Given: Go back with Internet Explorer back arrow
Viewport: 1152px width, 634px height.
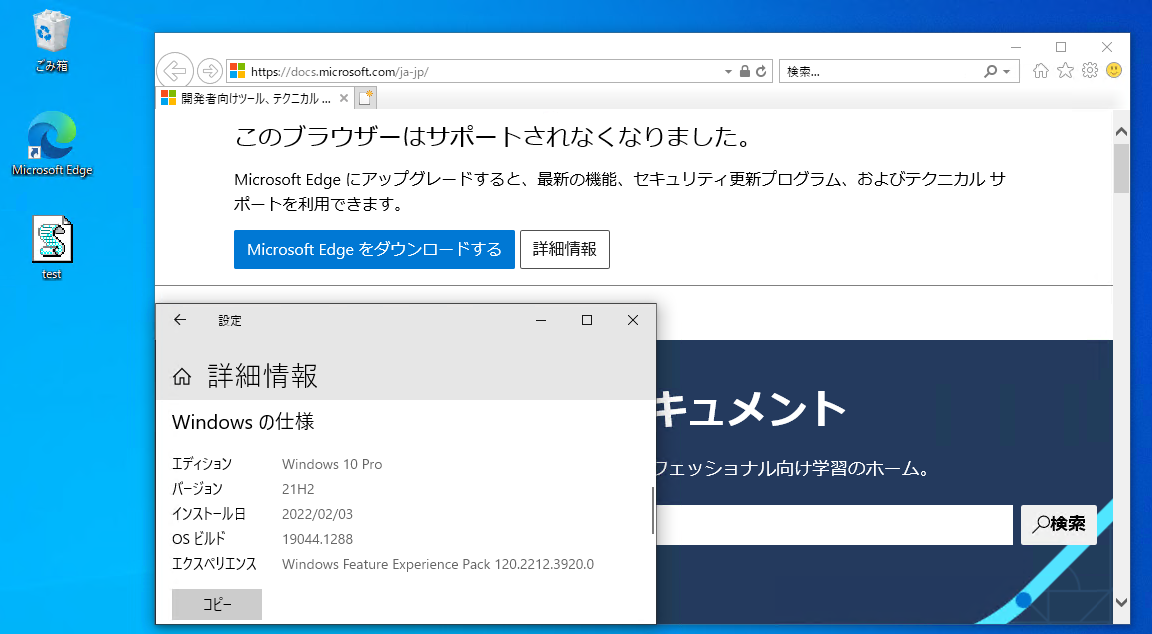Looking at the screenshot, I should [x=175, y=71].
